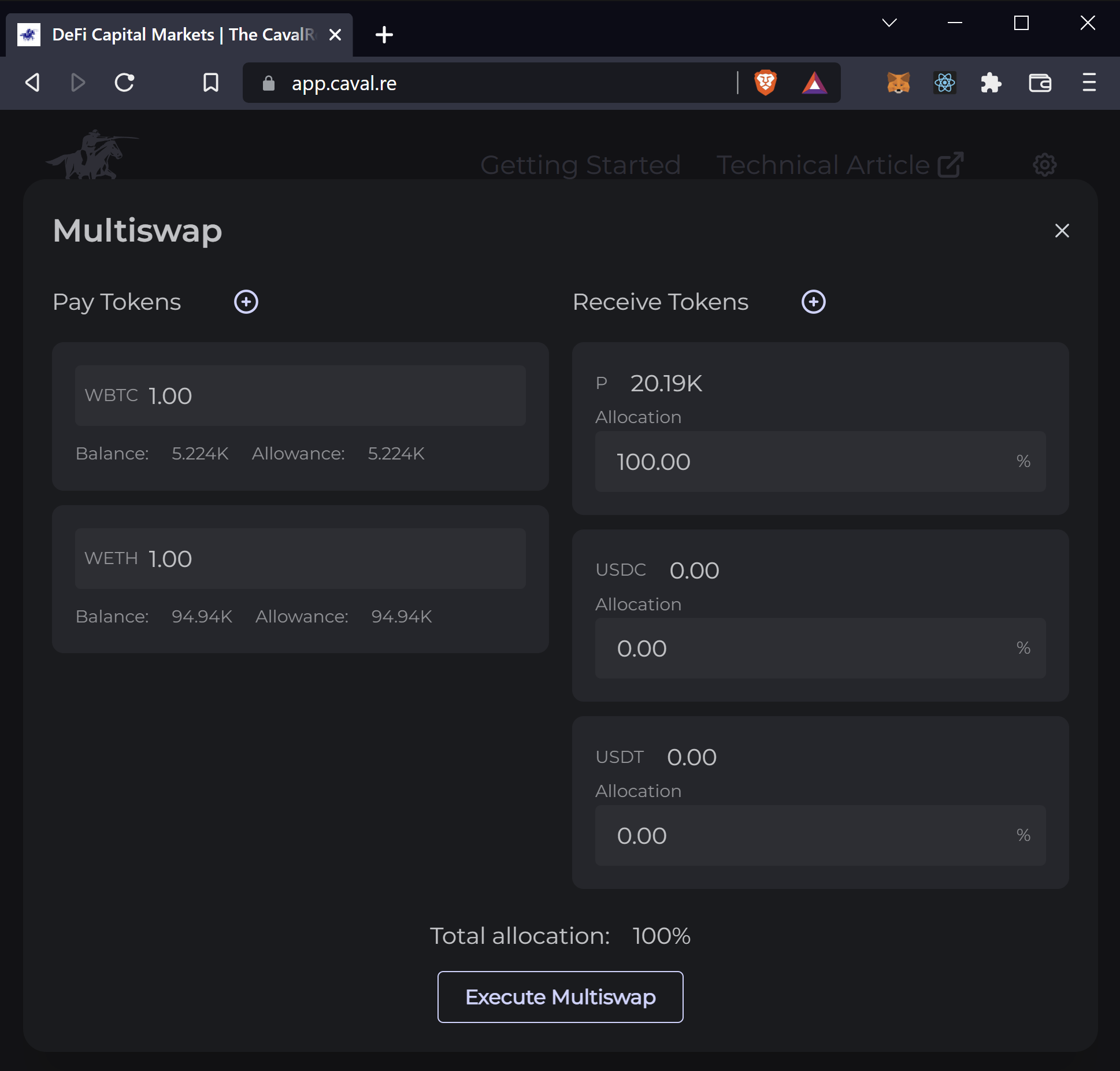Open the Brave browser hamburger menu

pos(1089,83)
